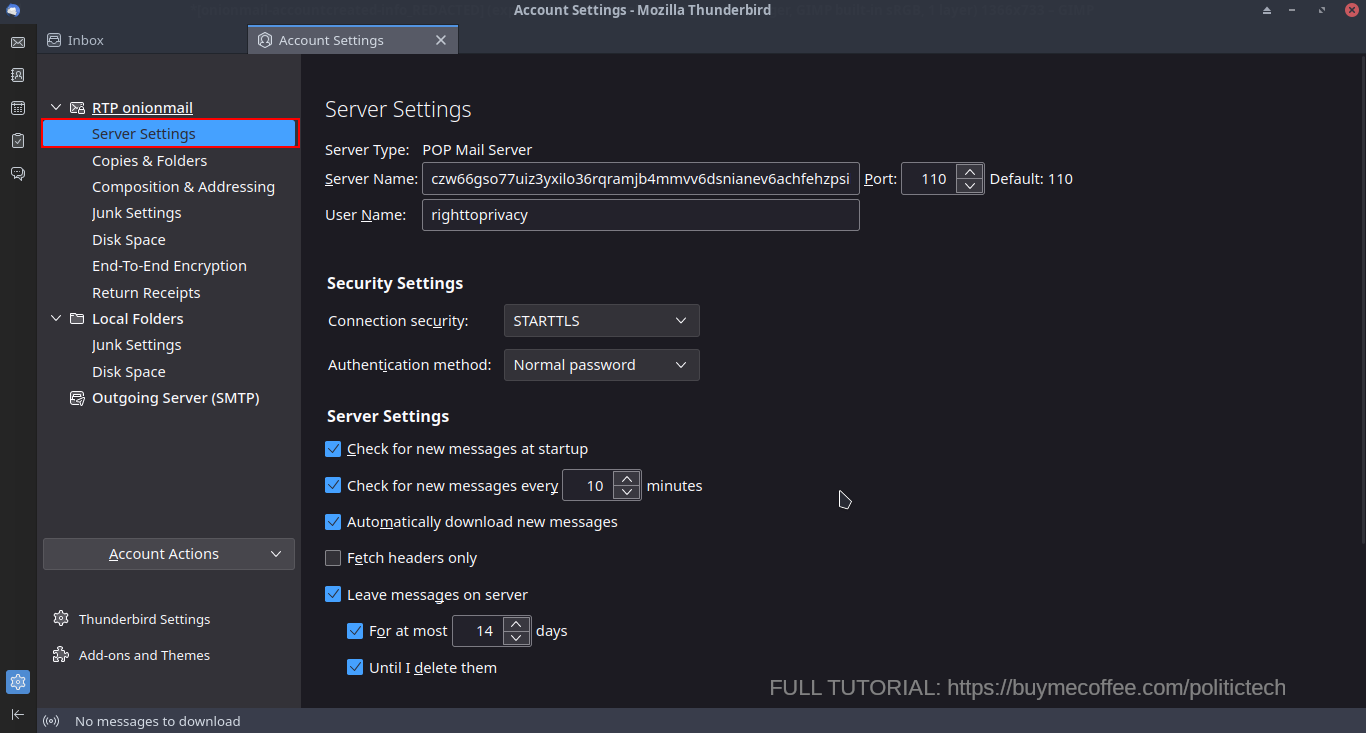Screen dimensions: 1366x733
Task: Open the Calendar space icon
Action: click(18, 108)
